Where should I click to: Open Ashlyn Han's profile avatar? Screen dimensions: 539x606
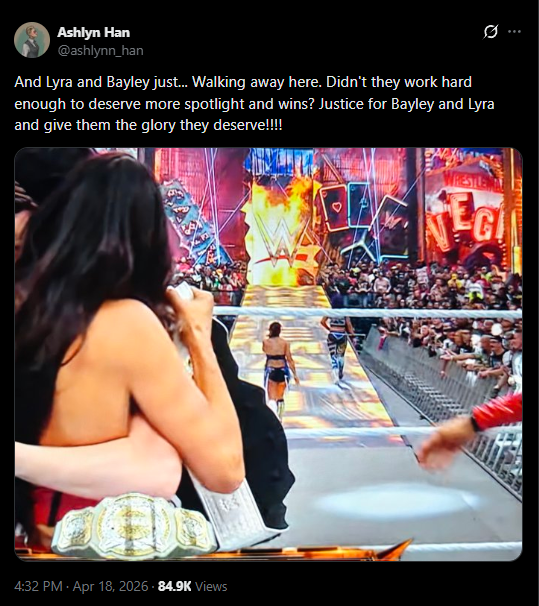32,40
